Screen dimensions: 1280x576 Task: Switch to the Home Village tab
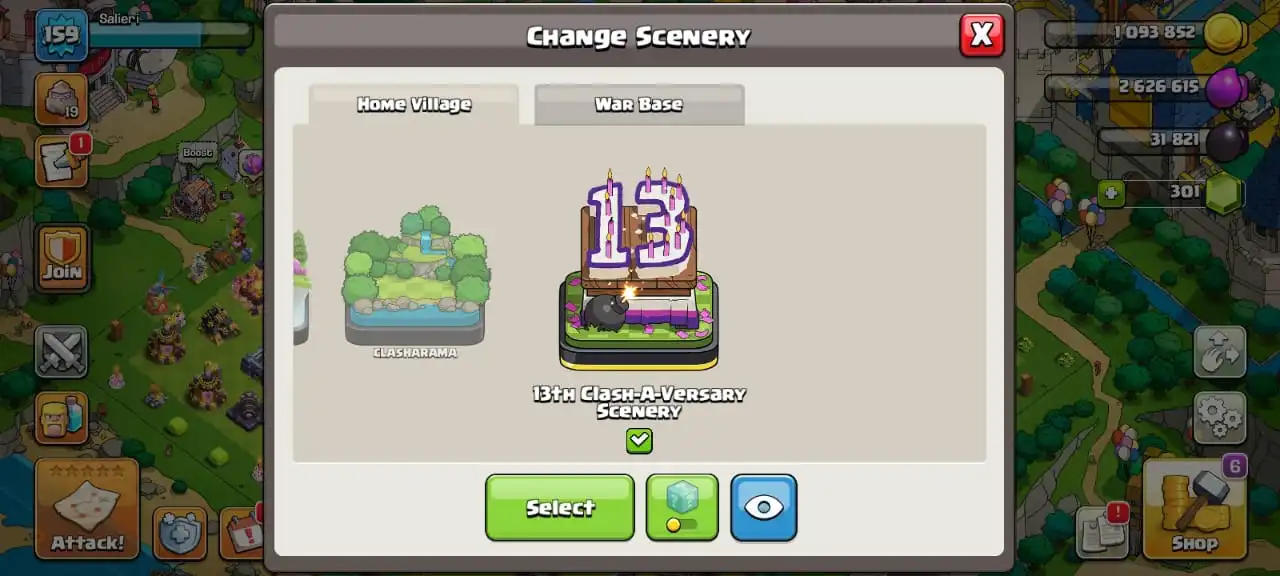coord(414,104)
